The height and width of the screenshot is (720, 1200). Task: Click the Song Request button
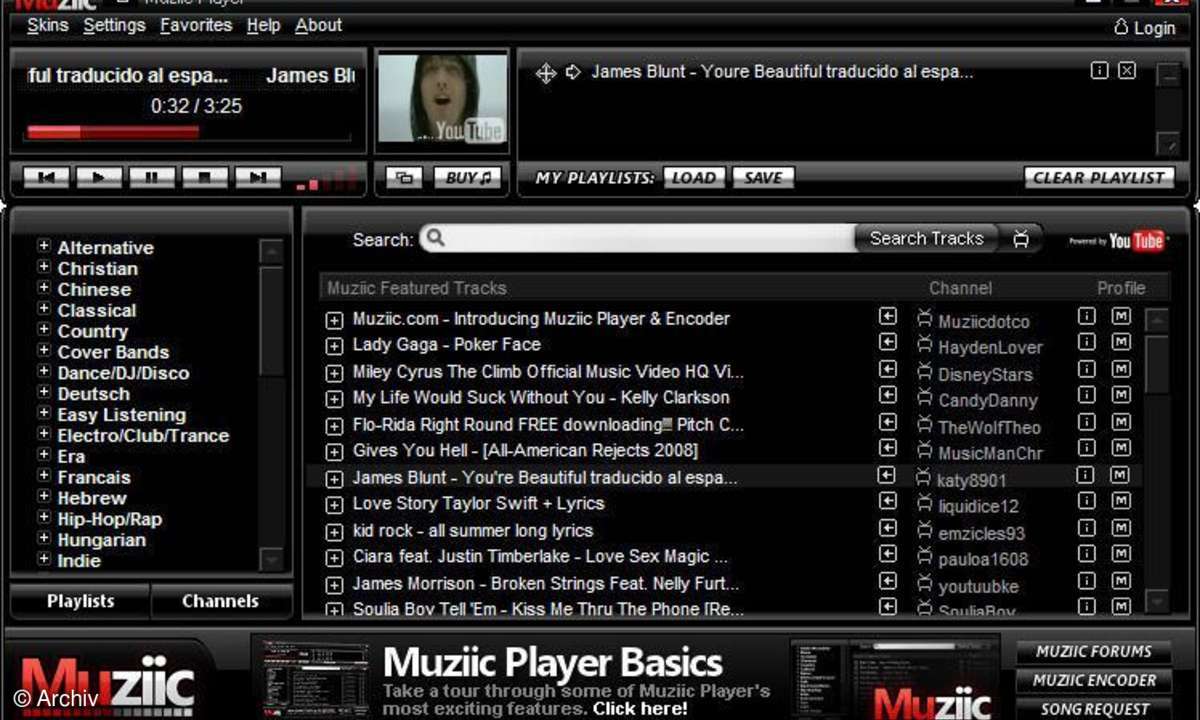[1094, 708]
